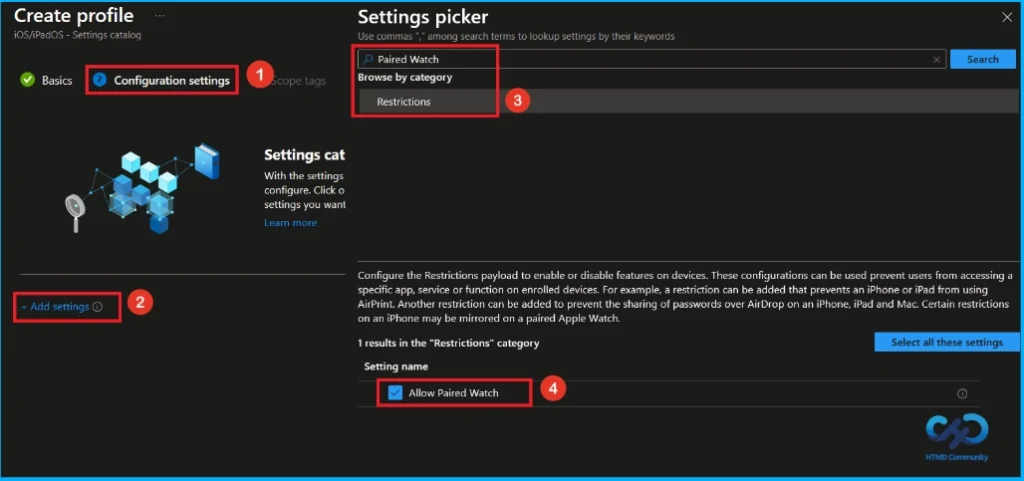The image size is (1024, 481).
Task: Focus the Paired Watch search field
Action: click(653, 59)
